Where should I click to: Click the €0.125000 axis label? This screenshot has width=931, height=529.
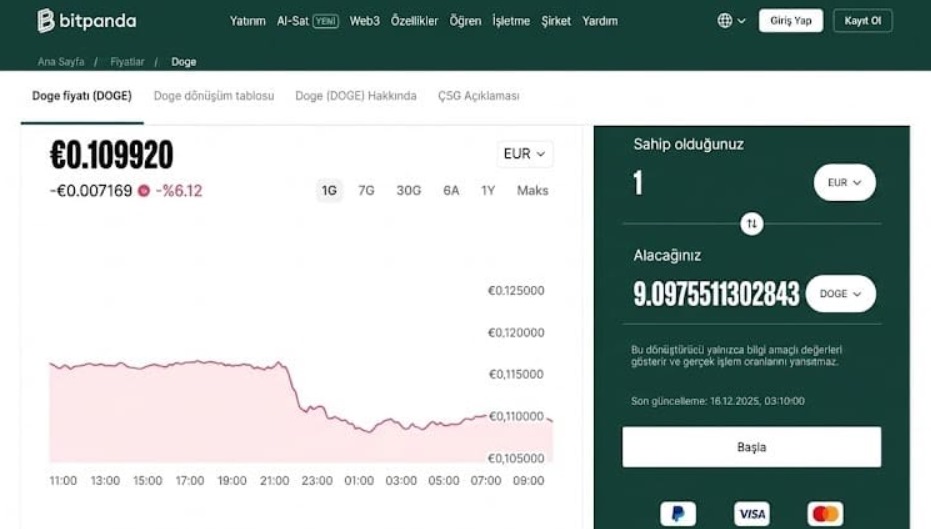tap(516, 290)
